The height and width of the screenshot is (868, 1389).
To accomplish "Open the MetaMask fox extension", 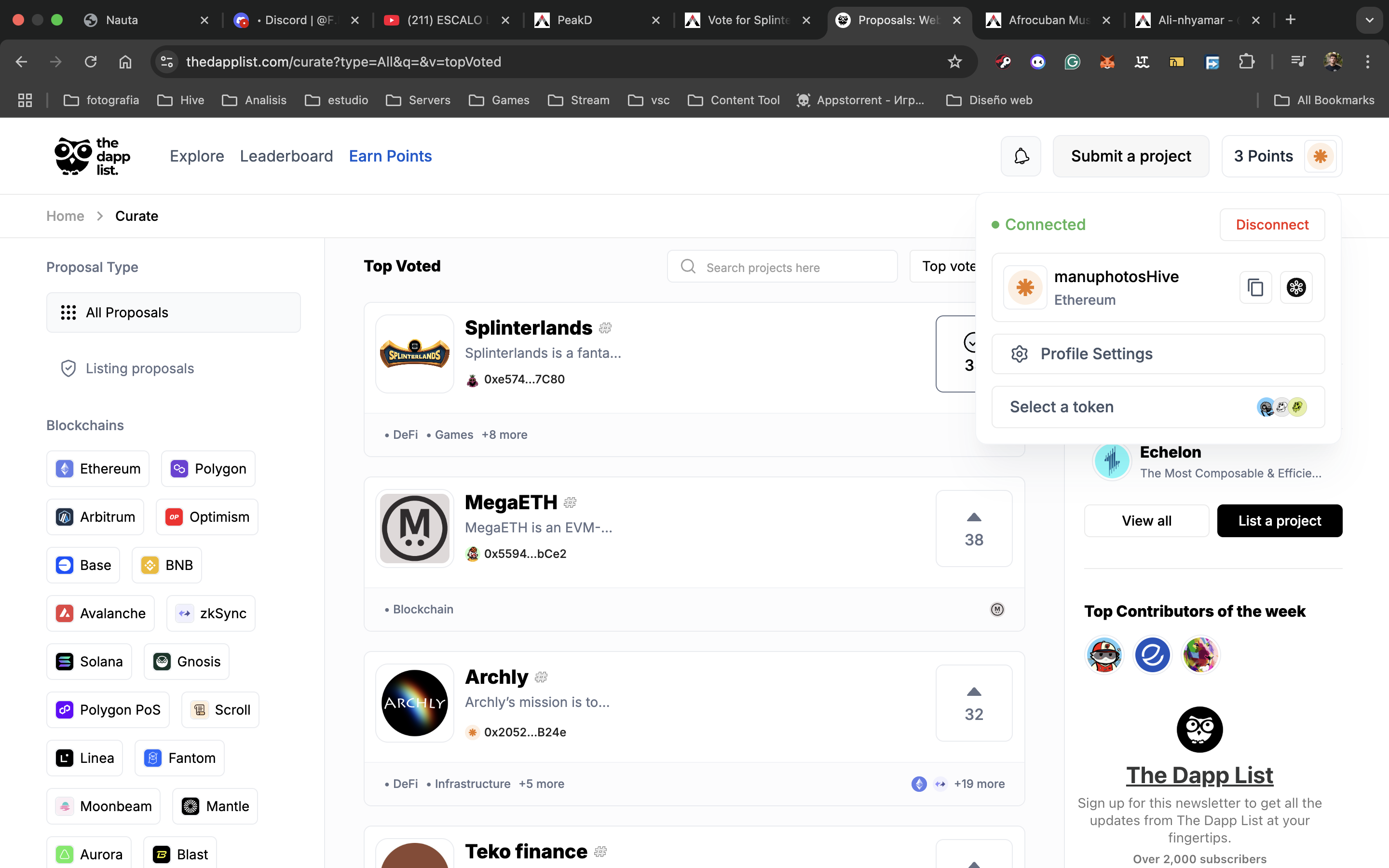I will [x=1107, y=61].
